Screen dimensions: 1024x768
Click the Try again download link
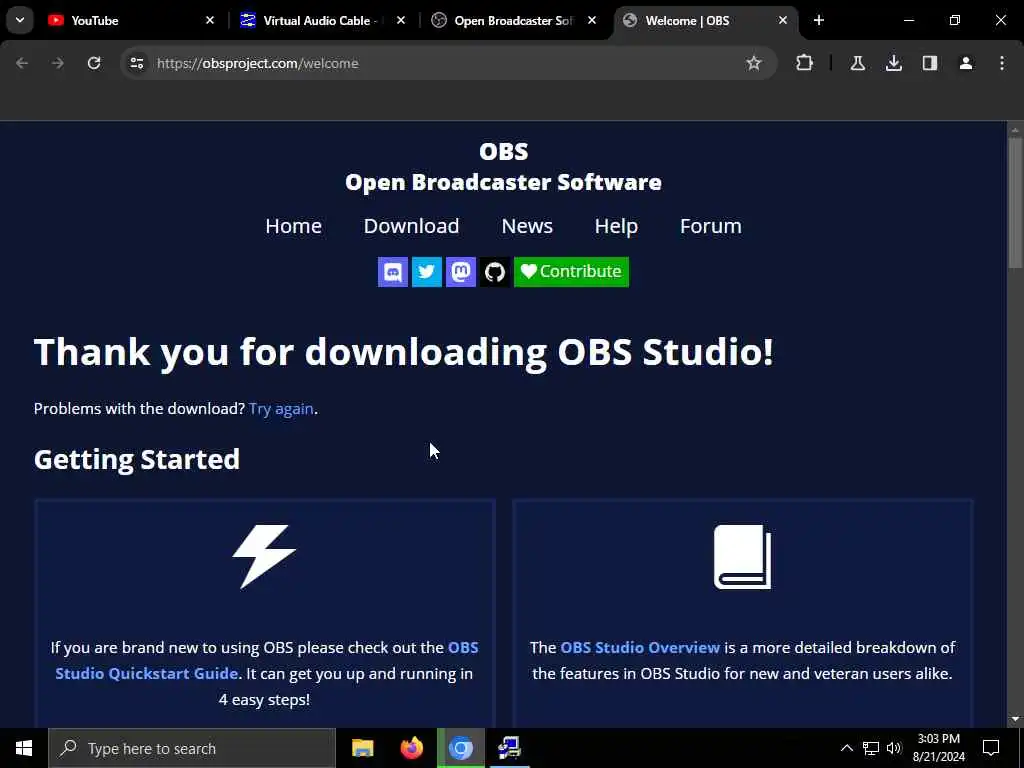(x=281, y=409)
